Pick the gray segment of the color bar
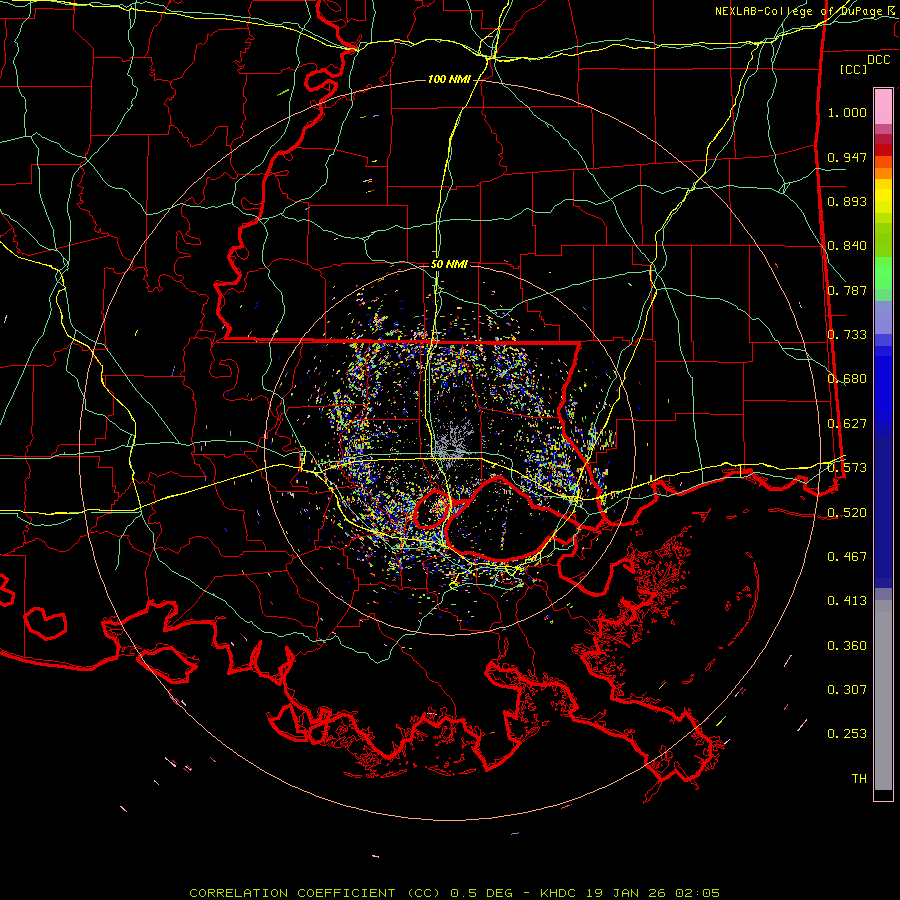This screenshot has height=900, width=900. tap(883, 695)
